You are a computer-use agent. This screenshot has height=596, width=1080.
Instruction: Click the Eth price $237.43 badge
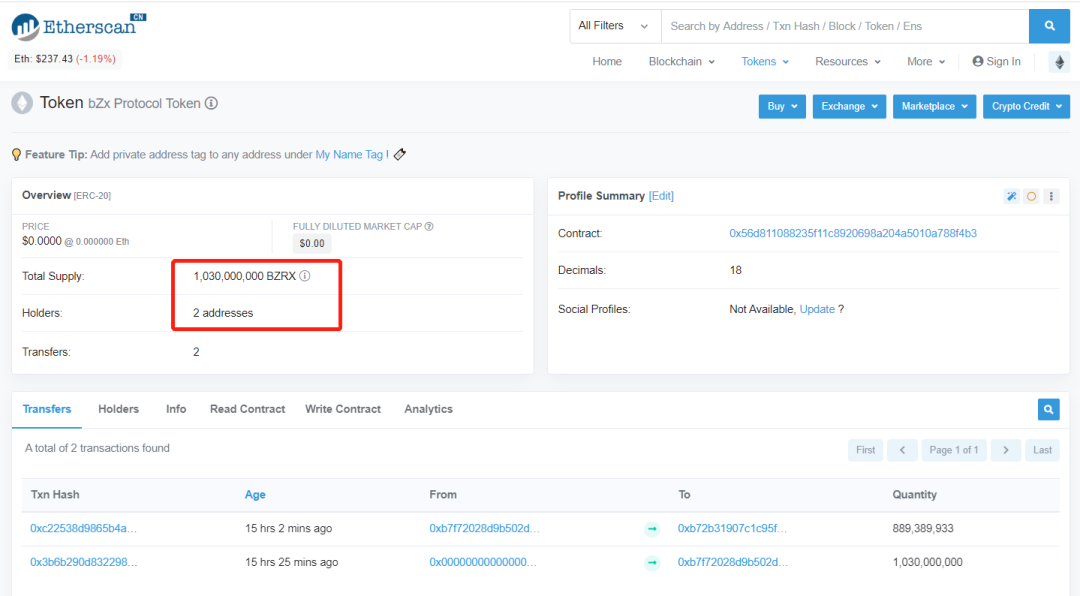[65, 59]
